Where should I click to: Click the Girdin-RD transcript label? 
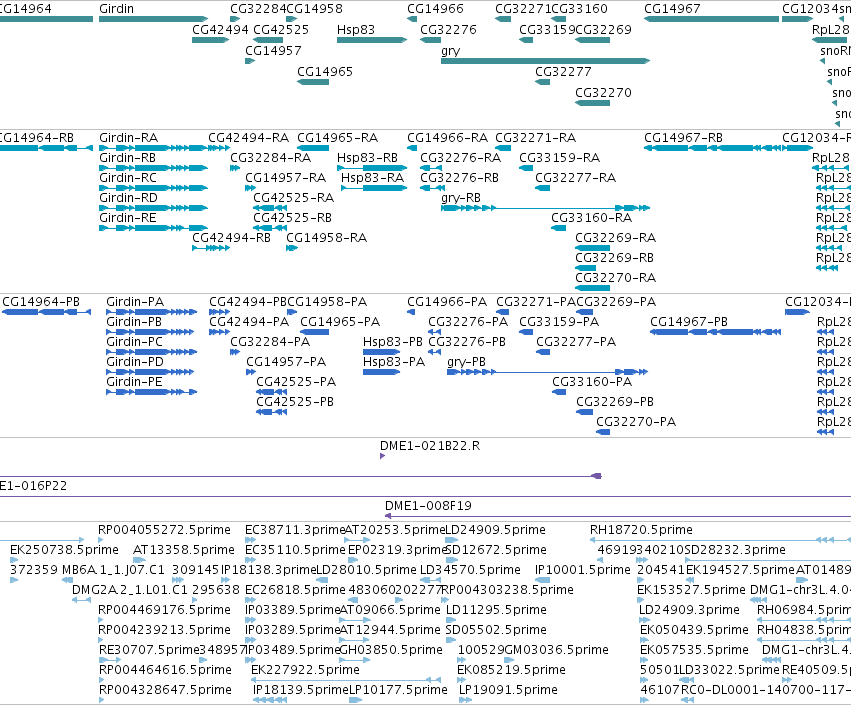(x=128, y=198)
